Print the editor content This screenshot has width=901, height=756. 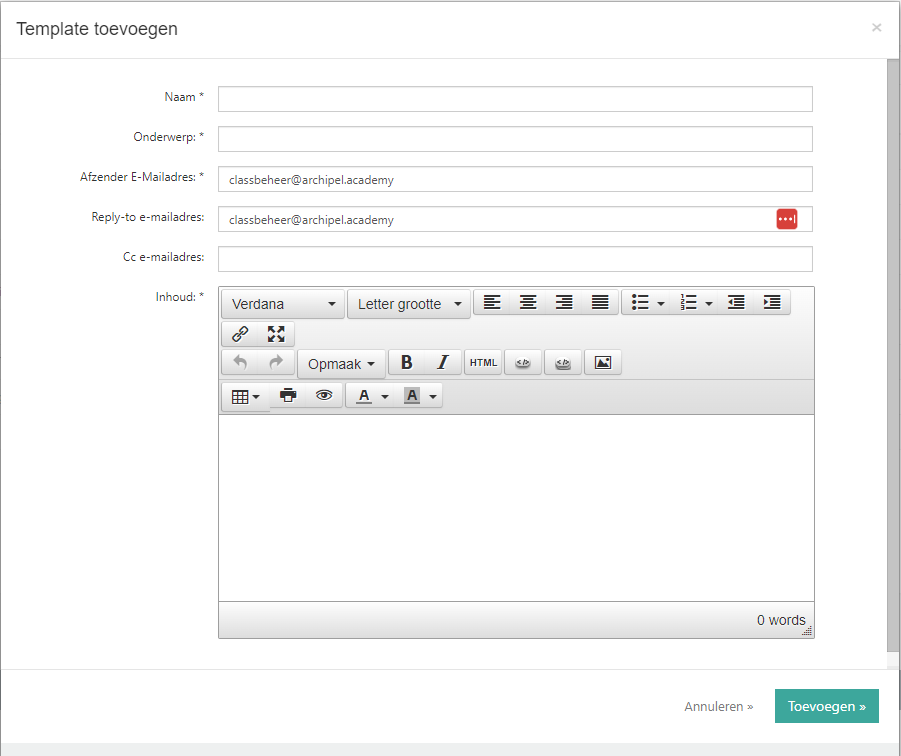click(288, 396)
